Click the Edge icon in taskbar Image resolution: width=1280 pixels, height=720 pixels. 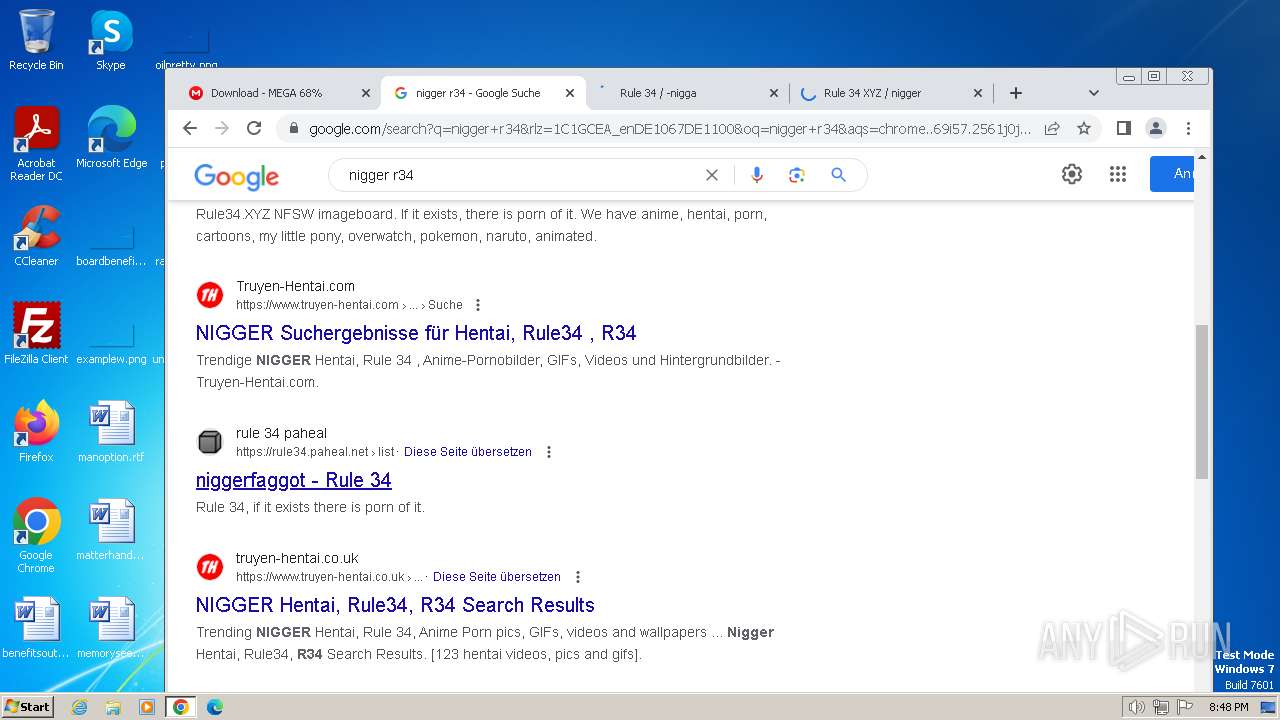coord(215,707)
